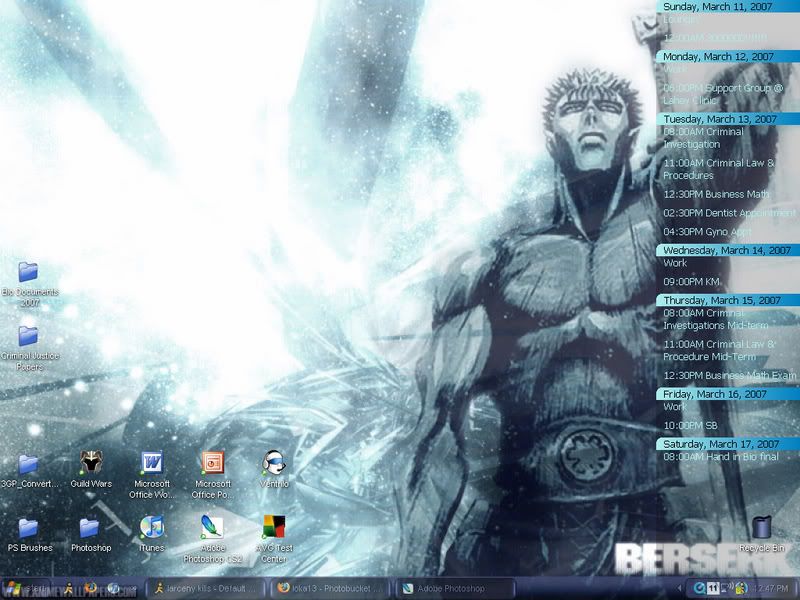Screen dimensions: 800x600
Task: Click the 04:30PM Gyno Appt event
Action: (x=707, y=232)
